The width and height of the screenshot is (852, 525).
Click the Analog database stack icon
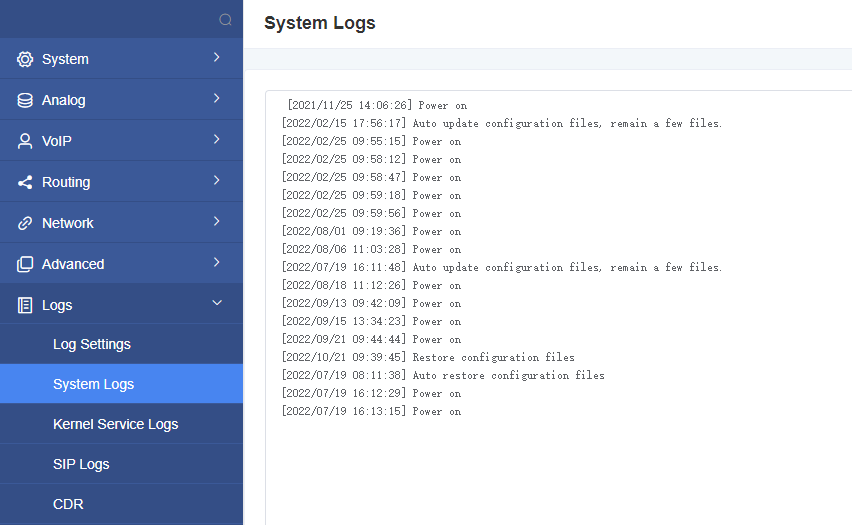(x=25, y=101)
